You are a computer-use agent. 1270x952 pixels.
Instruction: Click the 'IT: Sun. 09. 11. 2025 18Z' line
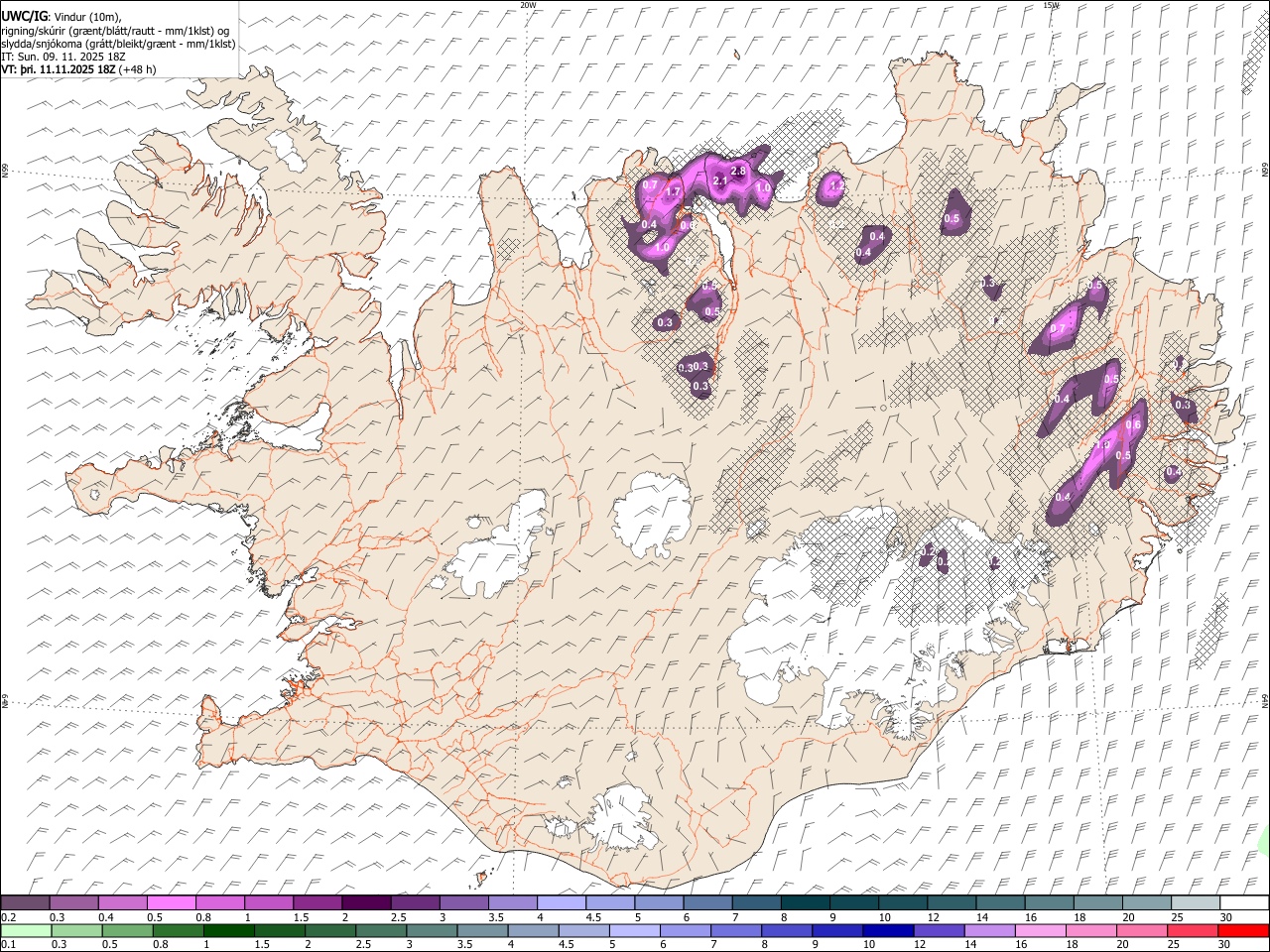64,57
